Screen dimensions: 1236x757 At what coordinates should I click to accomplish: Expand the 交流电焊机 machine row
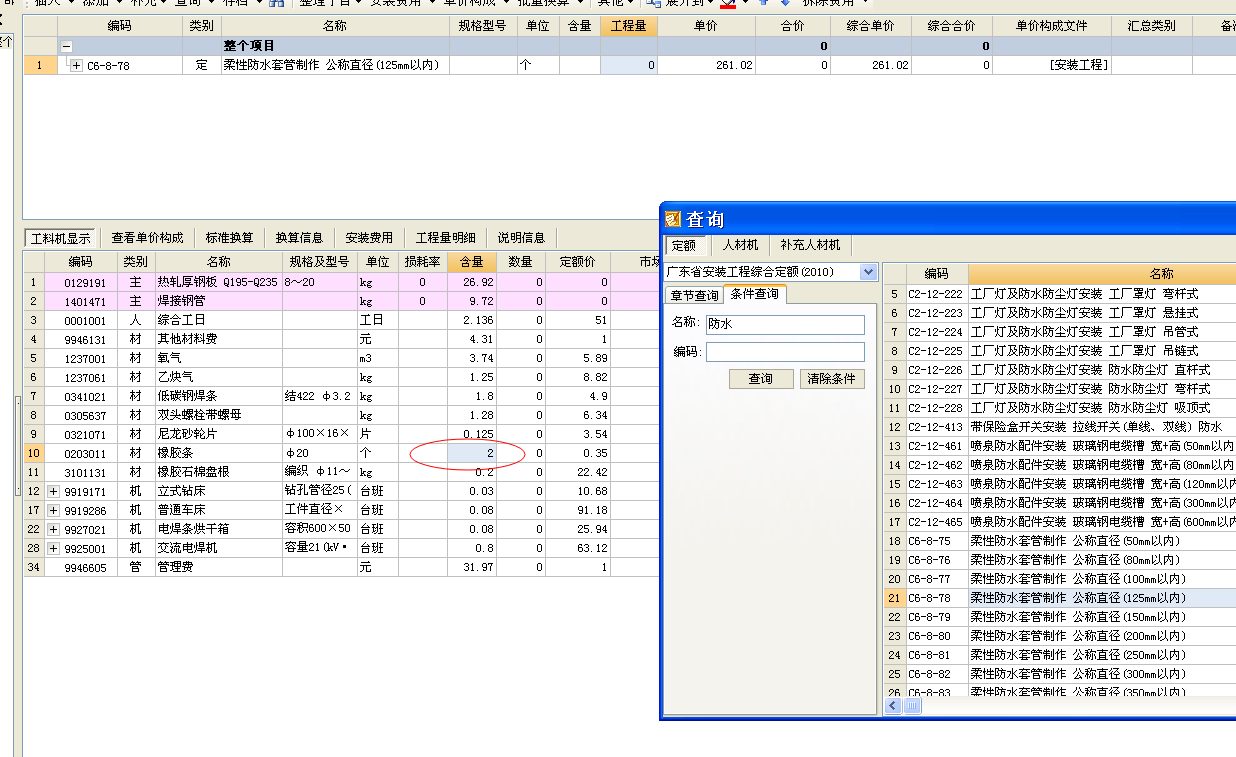(x=53, y=548)
